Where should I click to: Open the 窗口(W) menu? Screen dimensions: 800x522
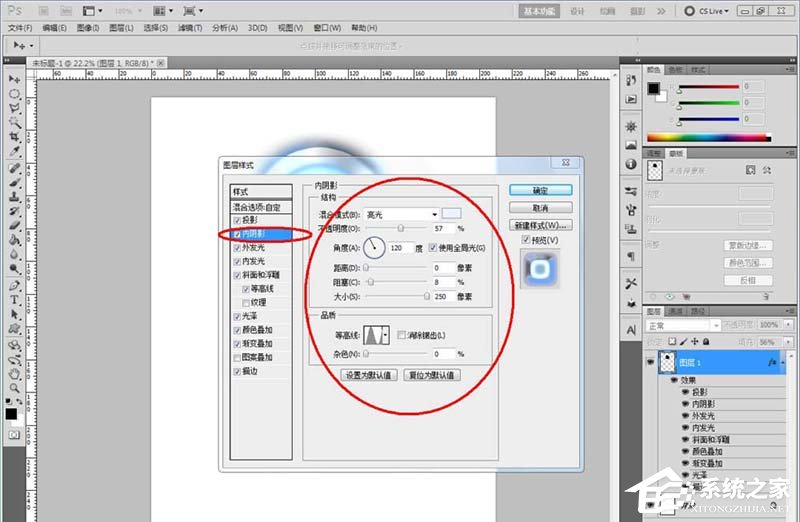pos(327,28)
